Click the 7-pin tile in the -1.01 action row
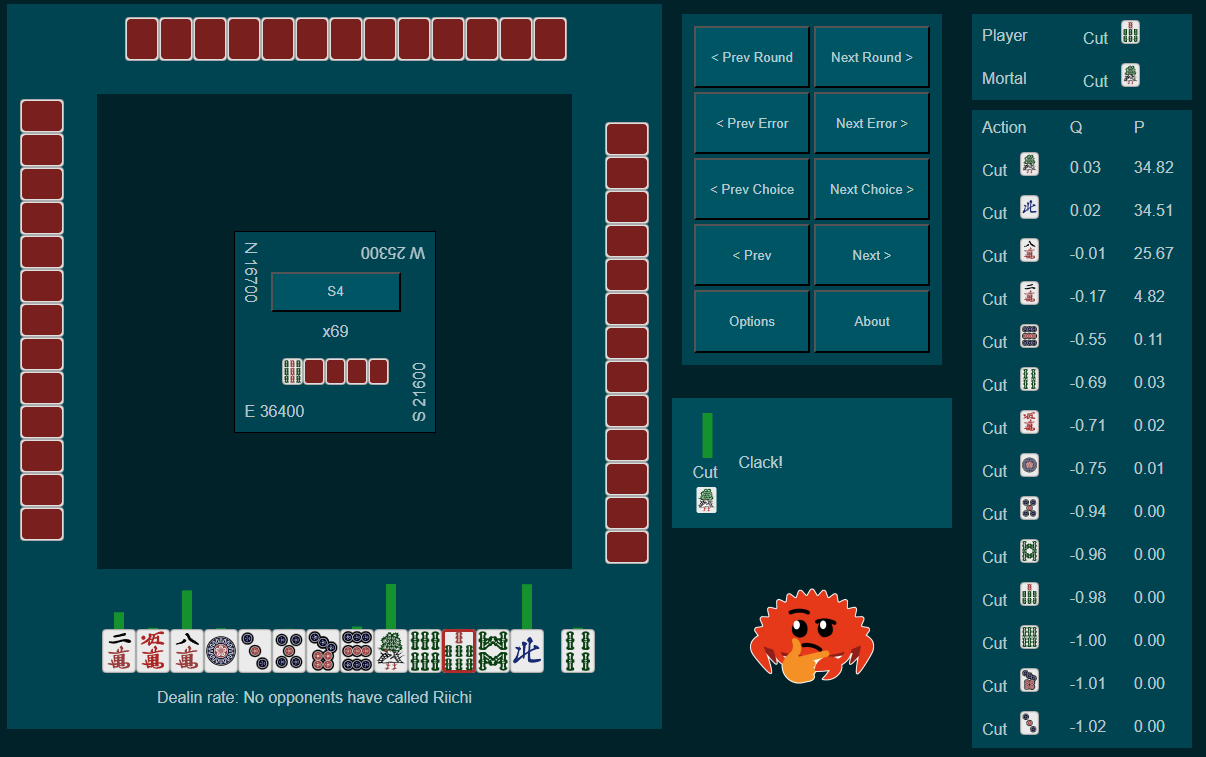 pyautogui.click(x=1029, y=681)
